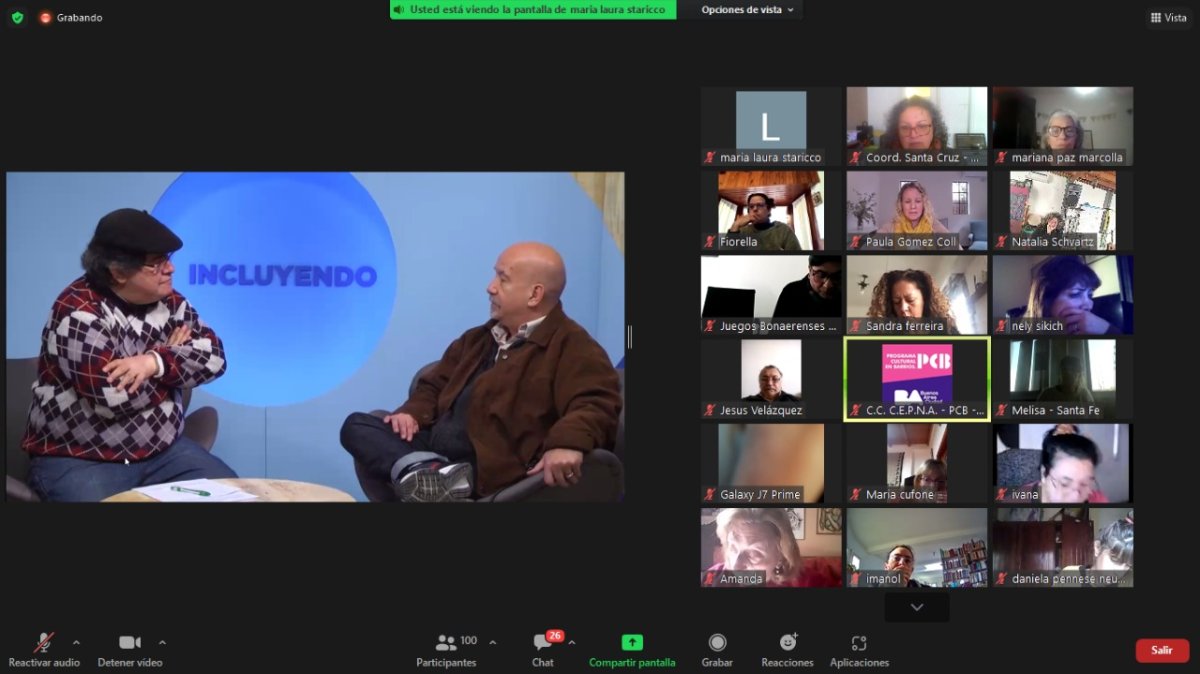Switch layout using the Vista button
Screen dimensions: 1200x674
(x=1168, y=17)
